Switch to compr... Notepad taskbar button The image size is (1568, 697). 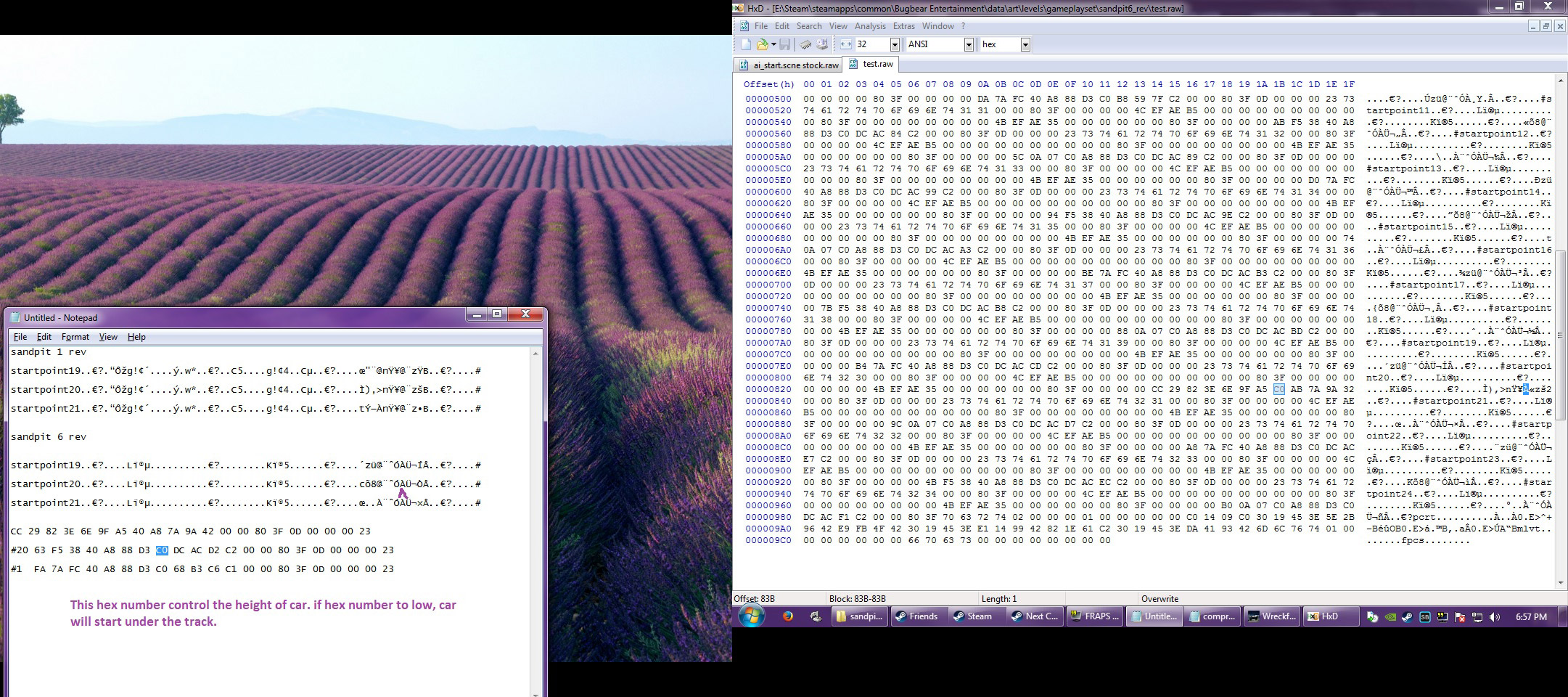point(1212,616)
